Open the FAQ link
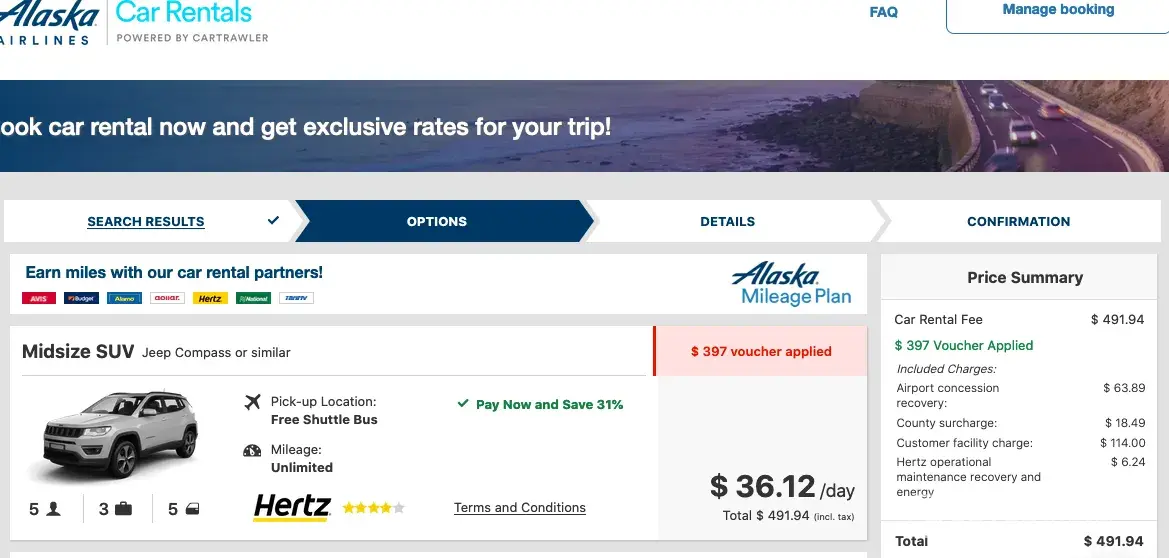This screenshot has height=558, width=1169. pyautogui.click(x=884, y=12)
